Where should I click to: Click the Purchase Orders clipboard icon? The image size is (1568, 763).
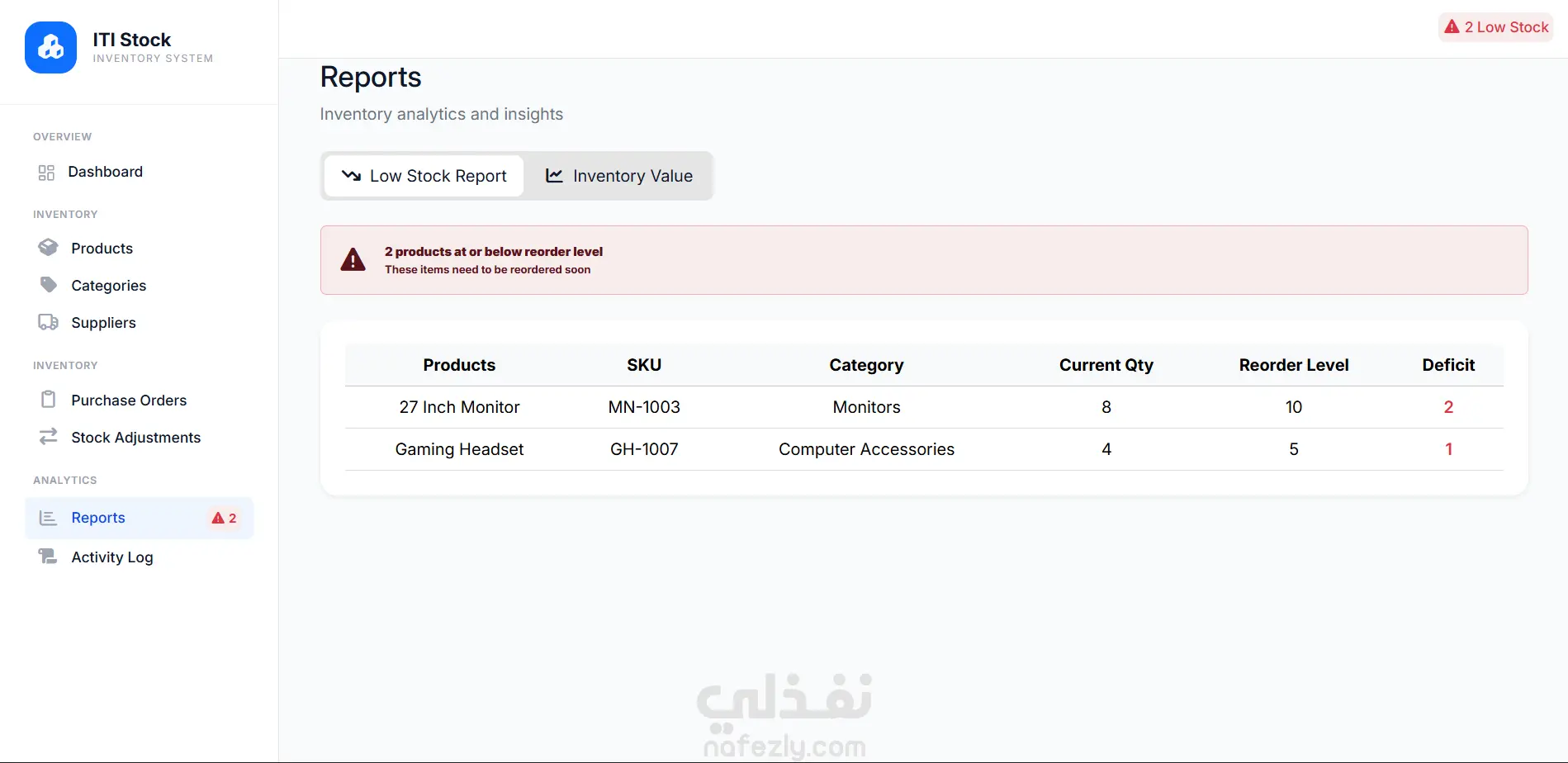[x=48, y=400]
